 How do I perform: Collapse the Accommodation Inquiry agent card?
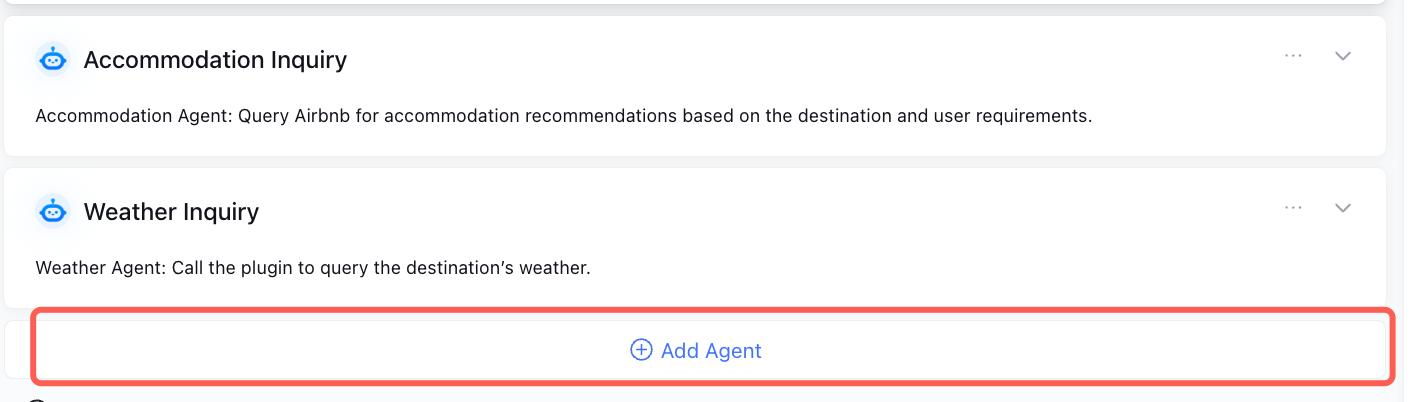tap(1343, 56)
